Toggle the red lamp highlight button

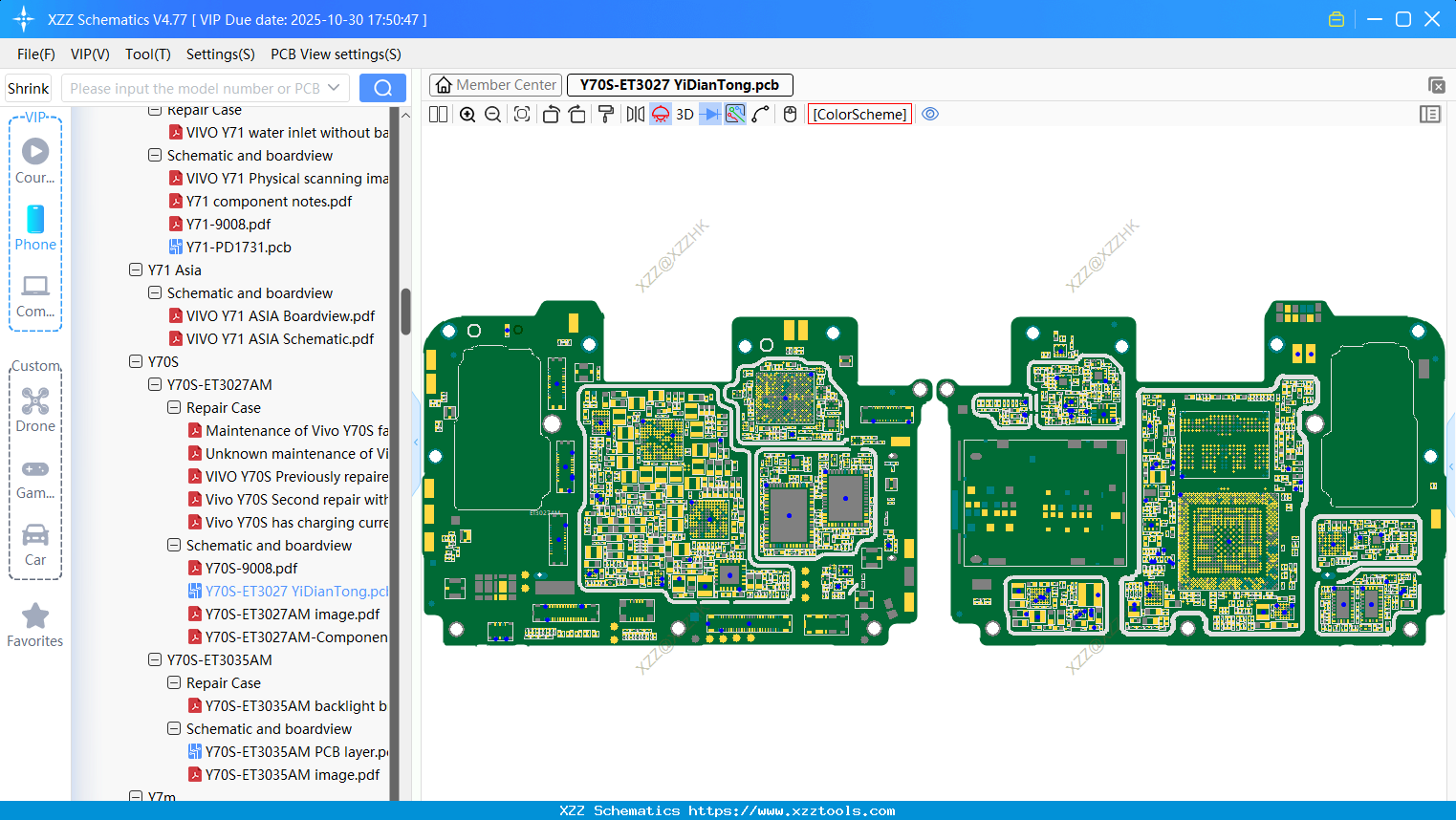(x=661, y=115)
